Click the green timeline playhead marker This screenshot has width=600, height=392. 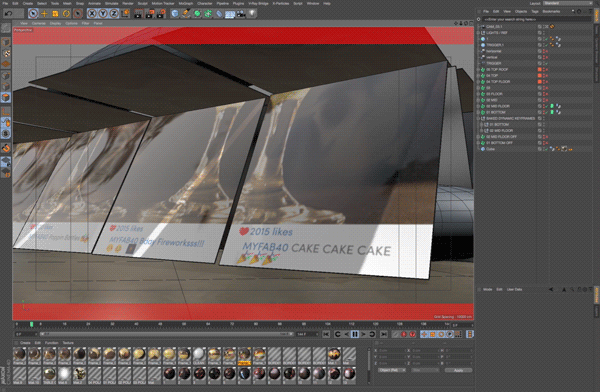31,324
